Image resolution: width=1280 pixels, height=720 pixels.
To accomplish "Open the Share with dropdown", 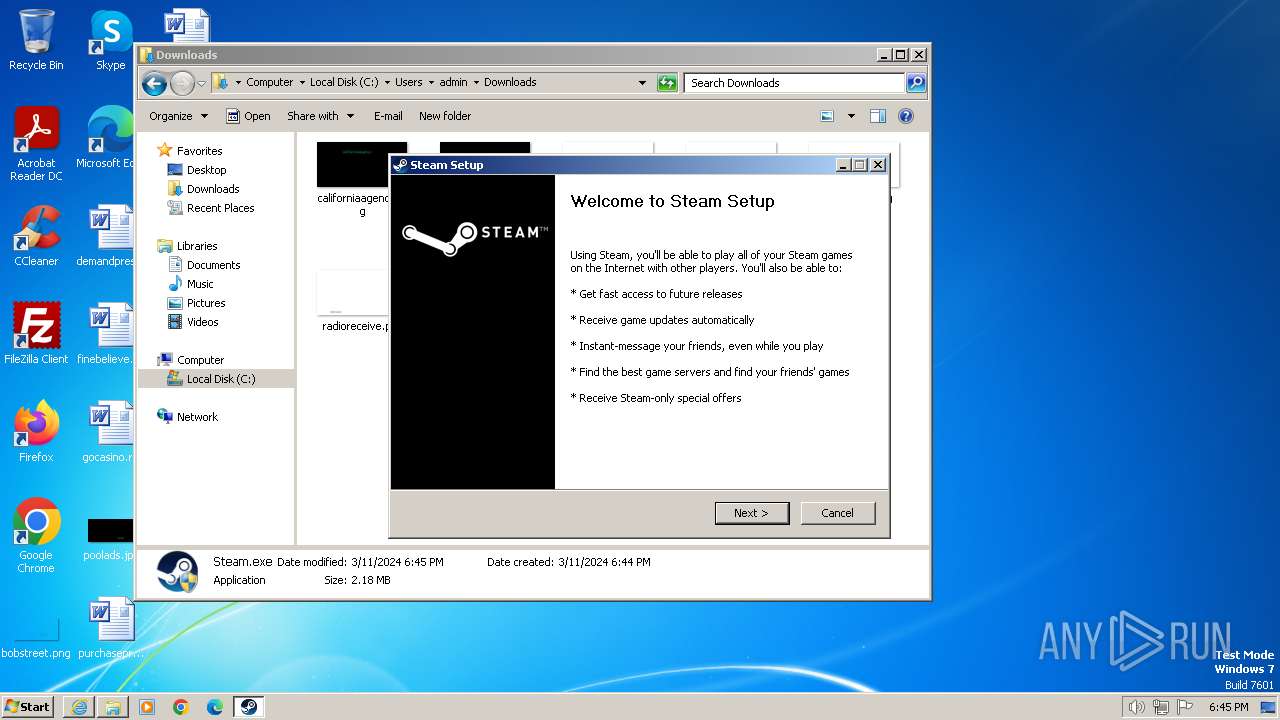I will (x=320, y=116).
